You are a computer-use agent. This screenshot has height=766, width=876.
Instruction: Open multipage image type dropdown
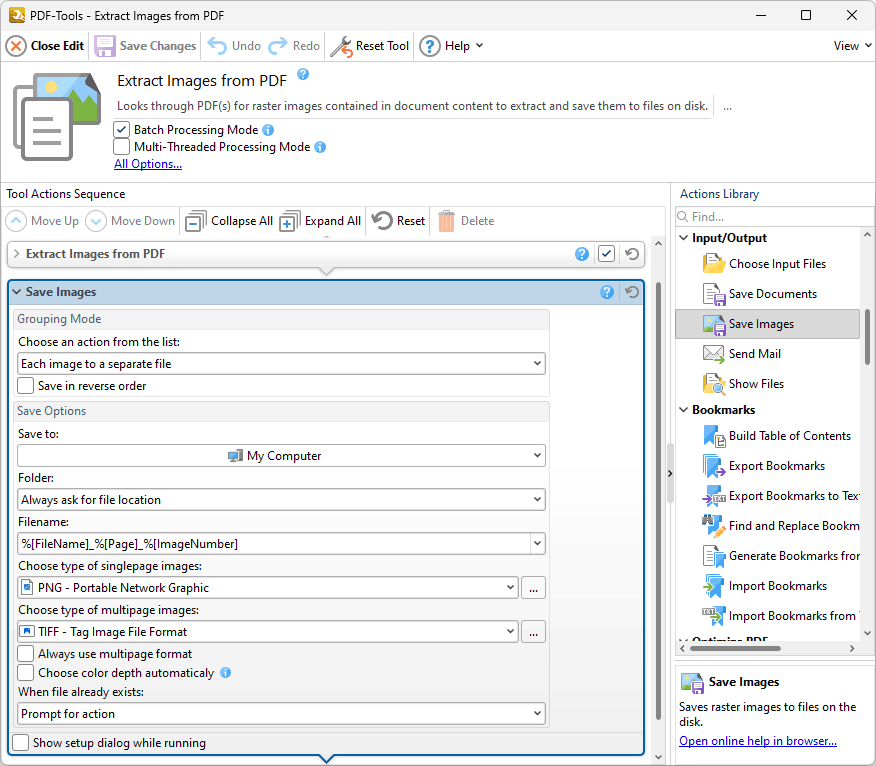pos(268,632)
